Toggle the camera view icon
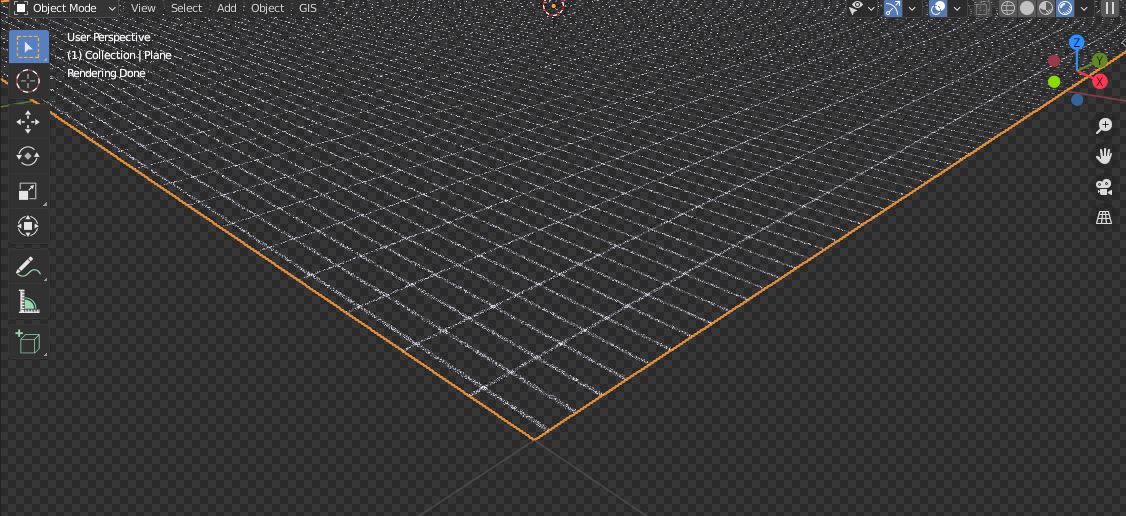Screen dimensions: 1126x516 [x=1104, y=187]
